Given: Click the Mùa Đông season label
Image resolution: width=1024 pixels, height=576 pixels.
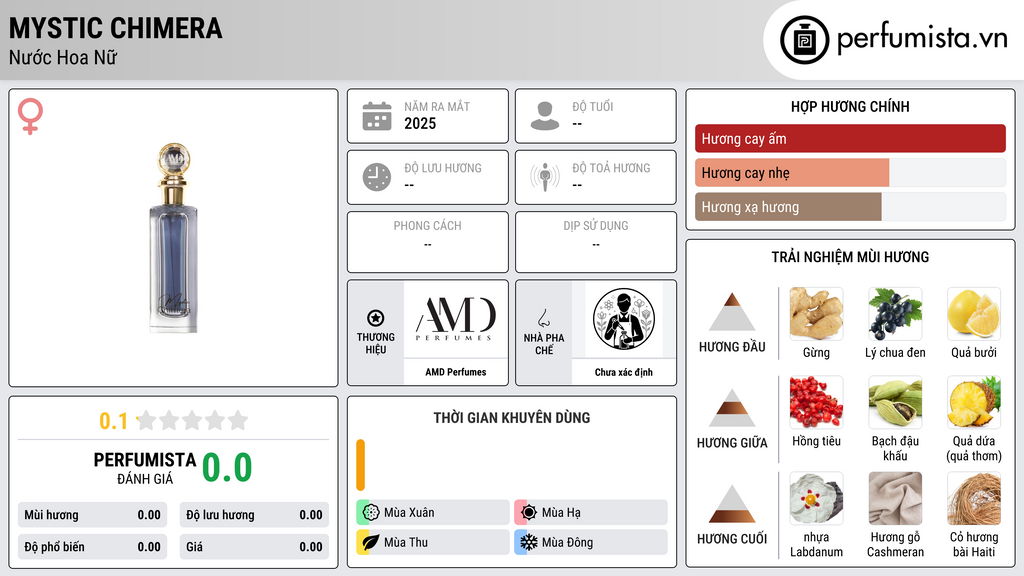Looking at the screenshot, I should pyautogui.click(x=568, y=542).
